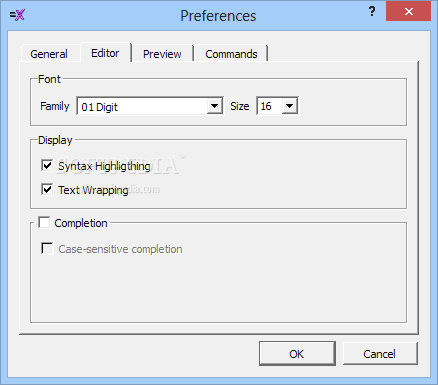Click the Family label in Font group
This screenshot has height=385, width=438.
click(x=55, y=106)
